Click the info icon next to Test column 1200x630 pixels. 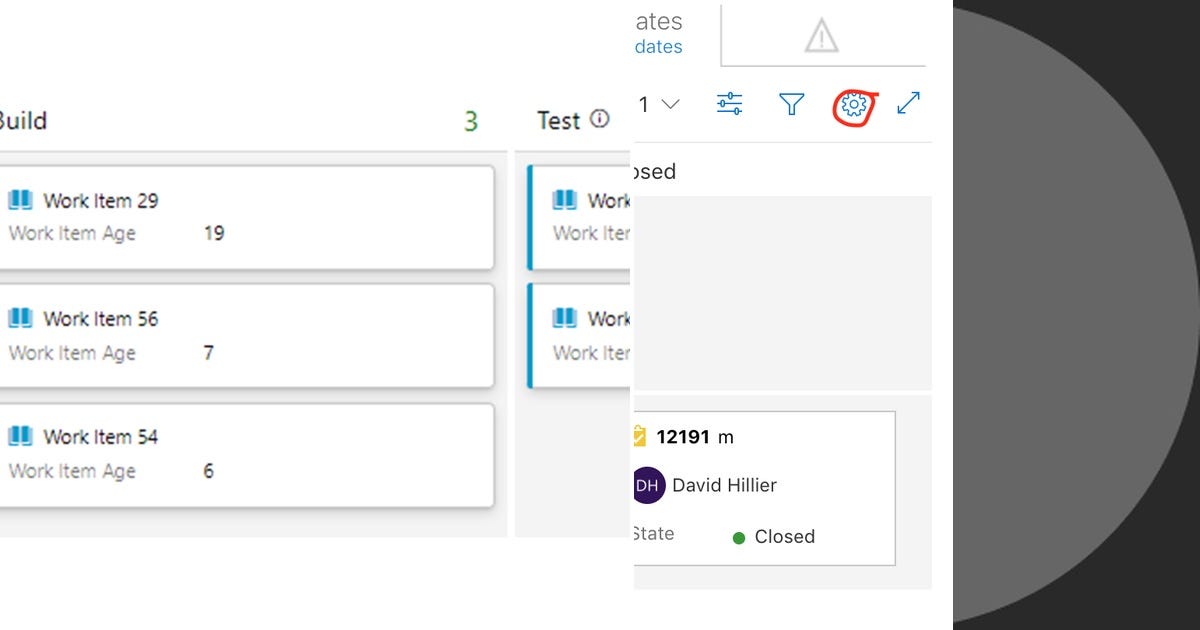[598, 120]
